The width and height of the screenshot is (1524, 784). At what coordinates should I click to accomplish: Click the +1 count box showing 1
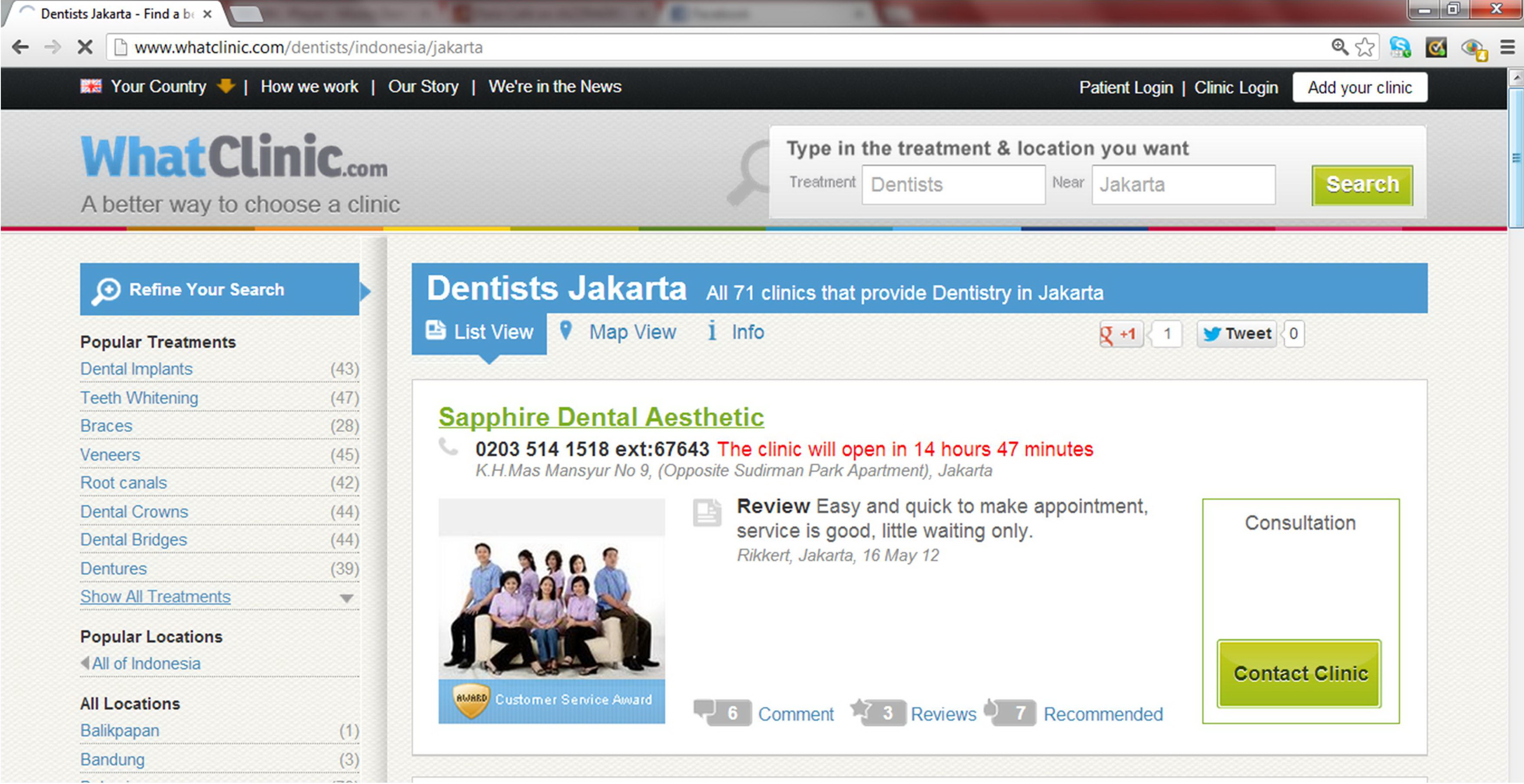[1167, 334]
